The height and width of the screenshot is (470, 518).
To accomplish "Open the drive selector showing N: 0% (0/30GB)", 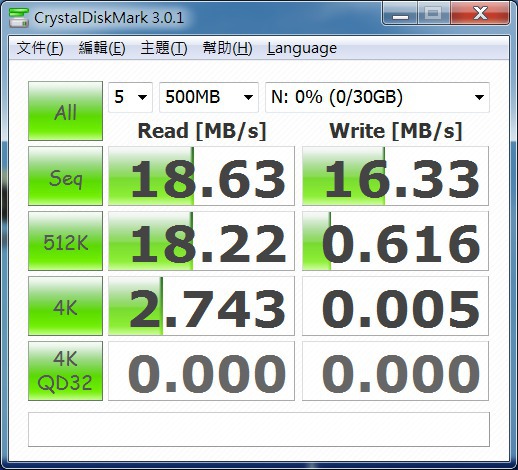I will 377,97.
